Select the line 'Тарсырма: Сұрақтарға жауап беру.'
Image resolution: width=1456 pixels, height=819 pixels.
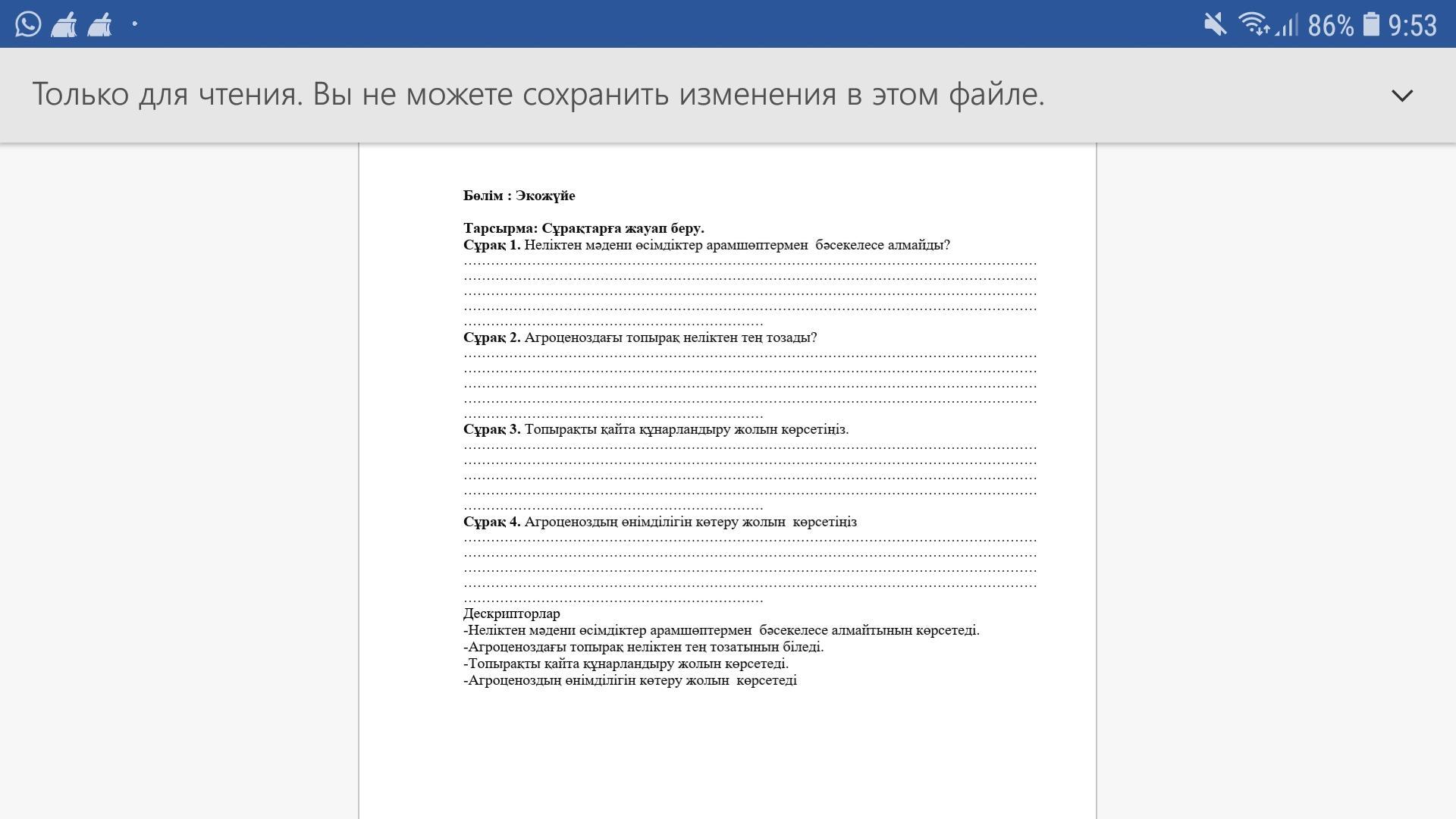[x=584, y=228]
